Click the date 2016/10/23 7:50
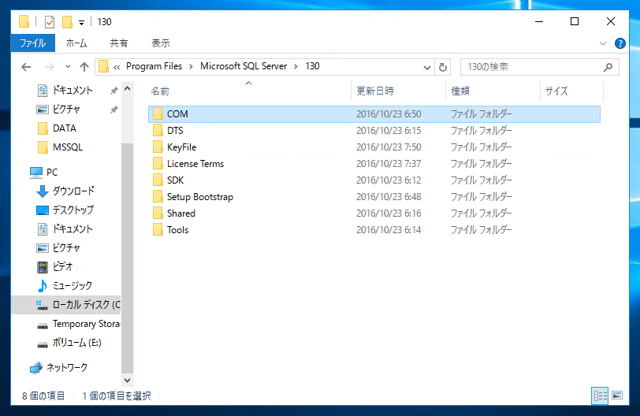This screenshot has height=416, width=640. coord(389,147)
